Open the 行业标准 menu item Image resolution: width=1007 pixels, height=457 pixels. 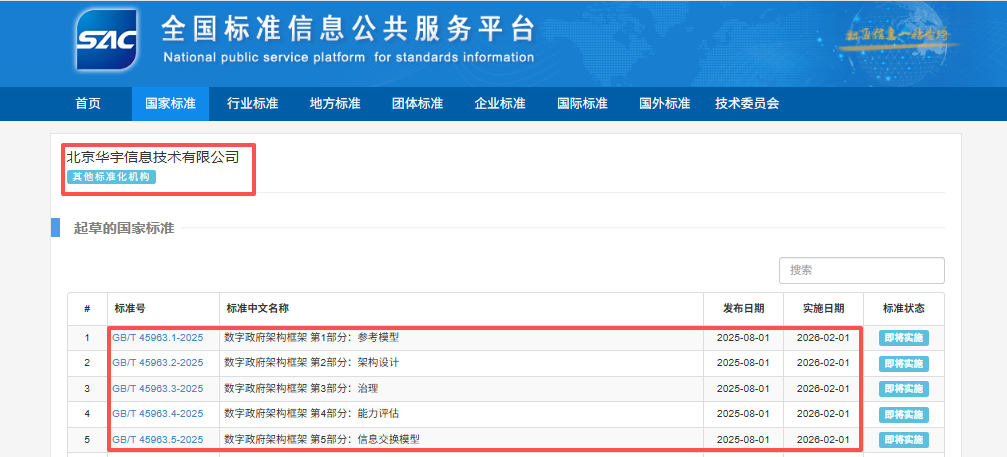click(x=252, y=104)
